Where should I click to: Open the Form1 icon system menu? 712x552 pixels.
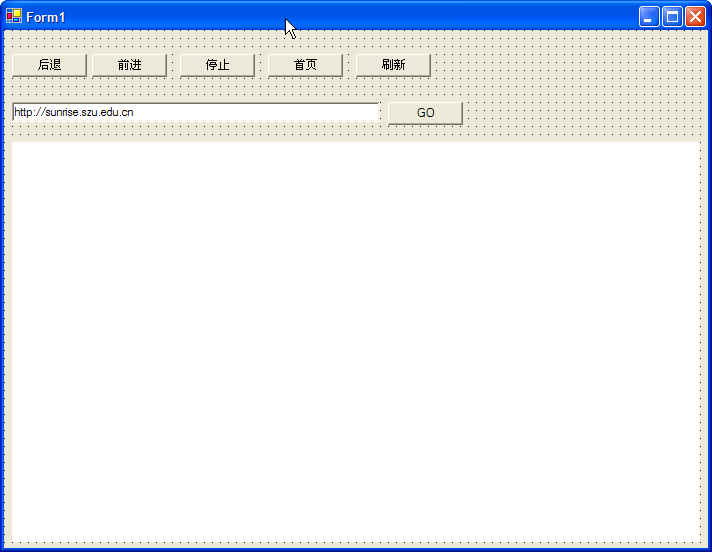click(x=14, y=16)
